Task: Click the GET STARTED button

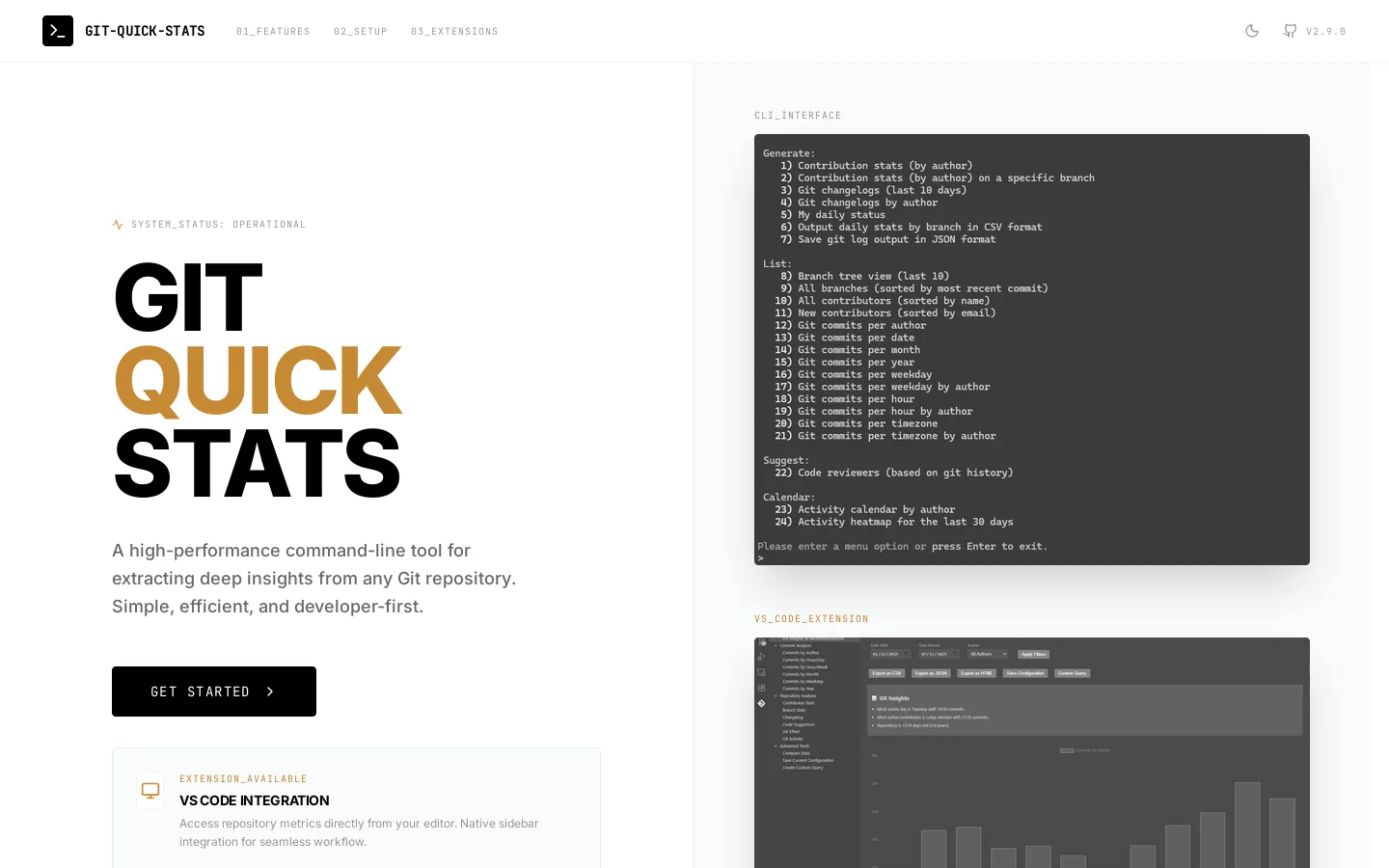Action: (x=214, y=692)
